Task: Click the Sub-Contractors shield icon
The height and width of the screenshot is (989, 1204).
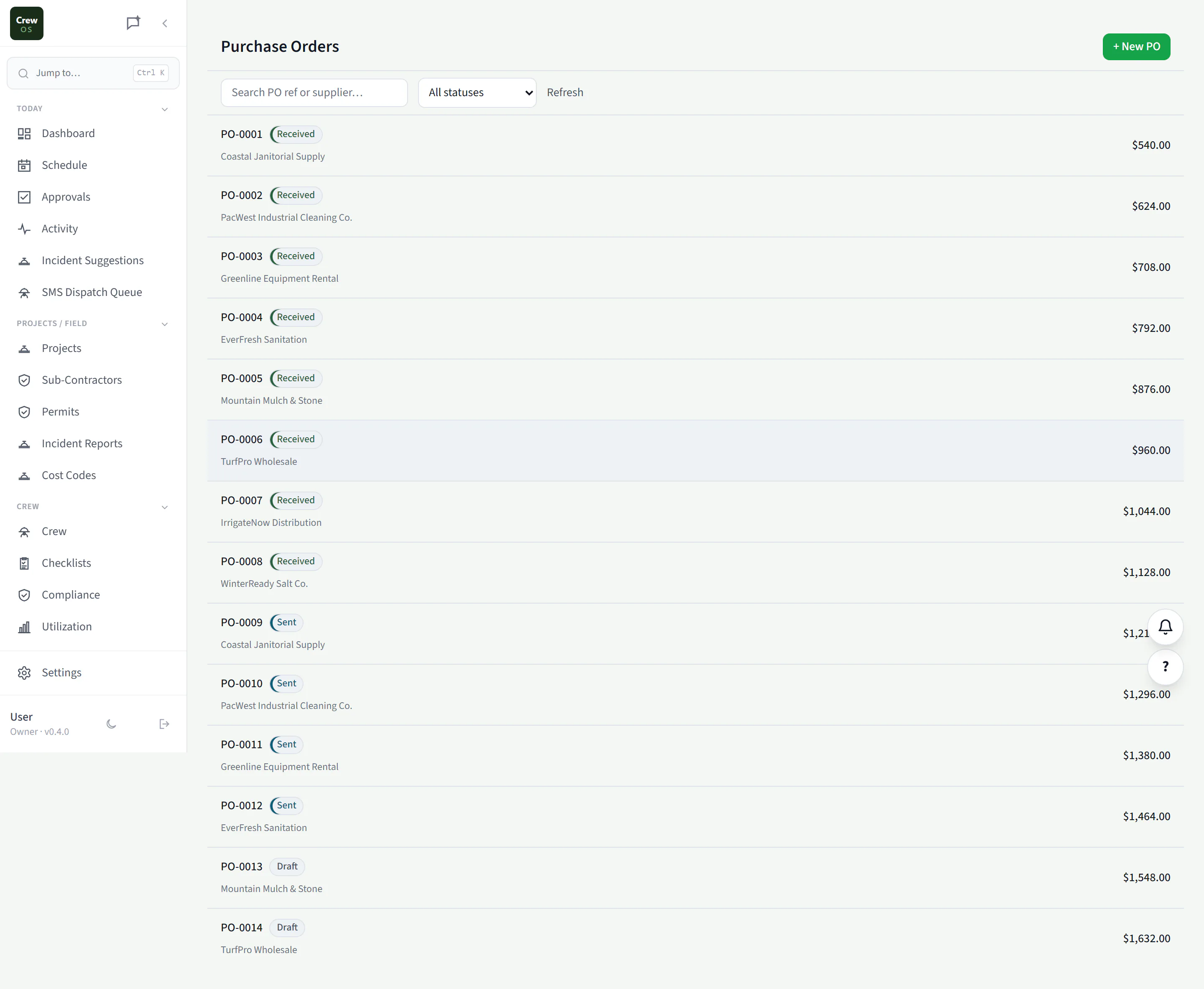Action: (24, 380)
